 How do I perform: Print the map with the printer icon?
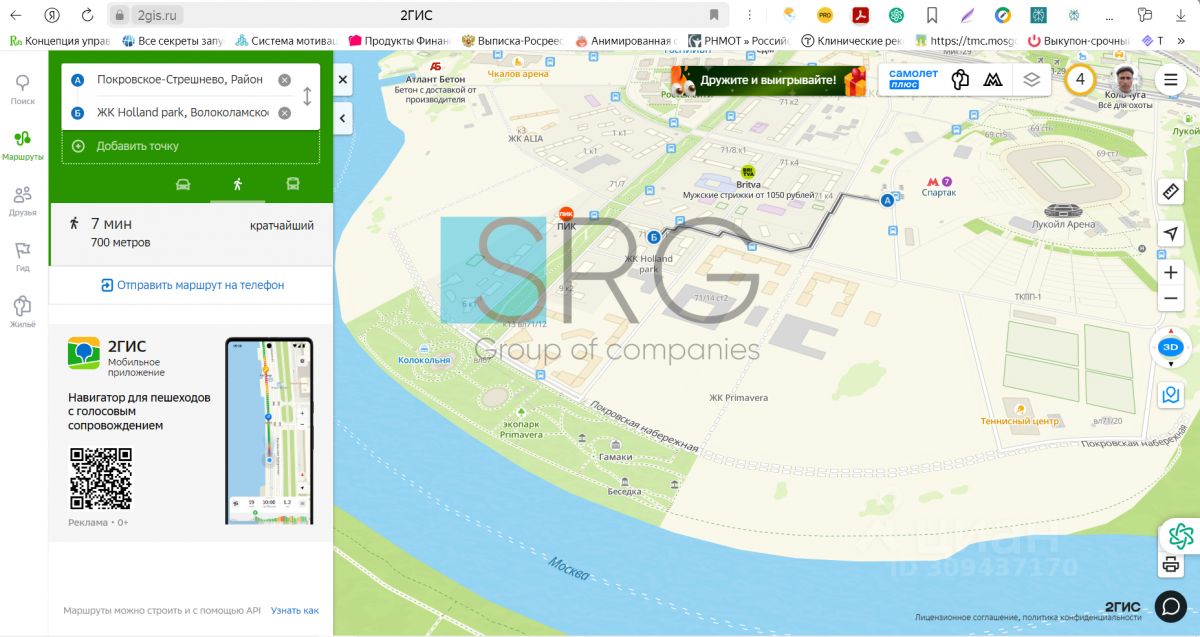coord(1171,565)
